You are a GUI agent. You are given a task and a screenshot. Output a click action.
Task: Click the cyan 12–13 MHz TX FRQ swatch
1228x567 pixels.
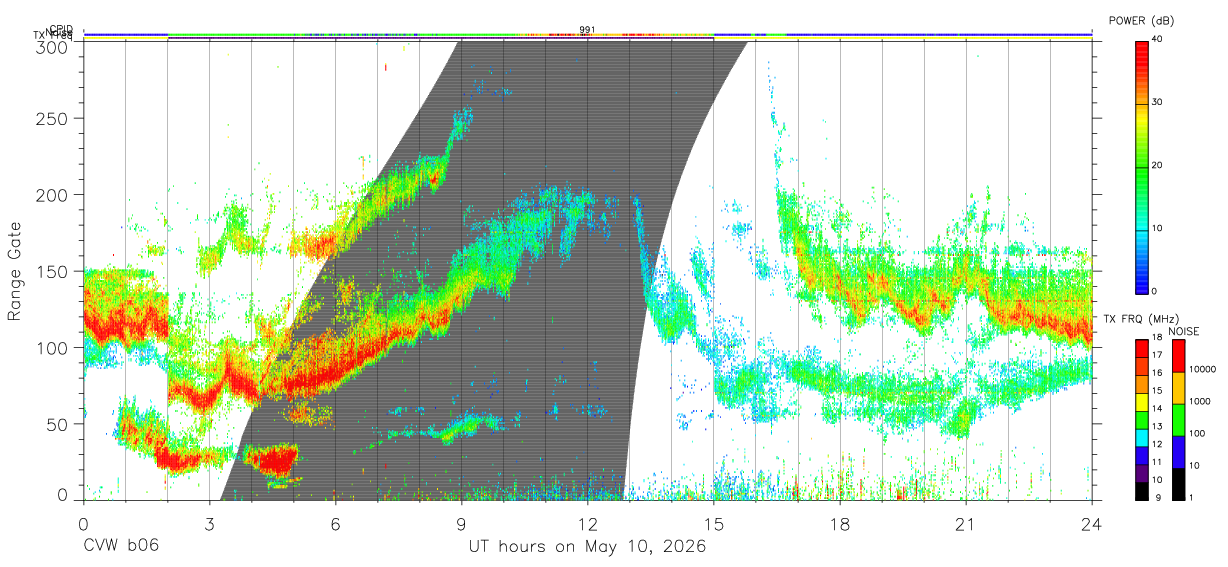pos(1141,436)
